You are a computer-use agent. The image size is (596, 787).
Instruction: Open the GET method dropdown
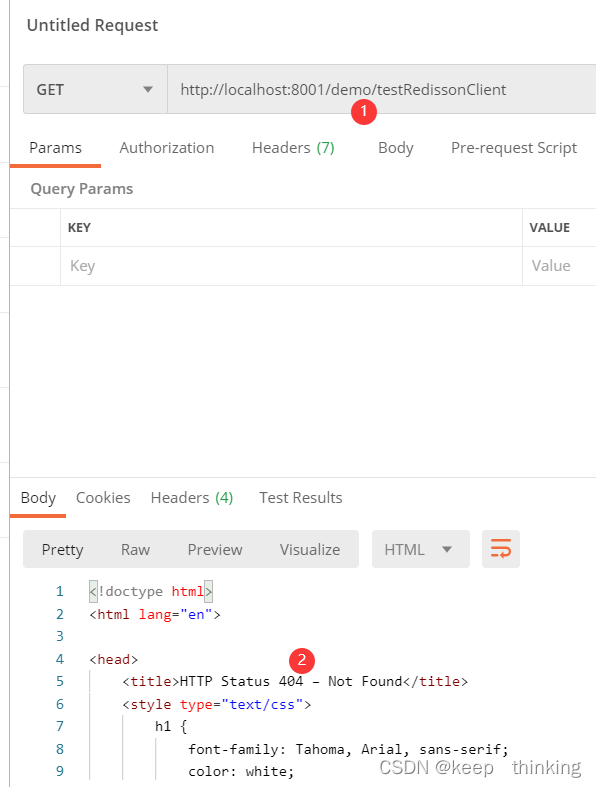95,89
